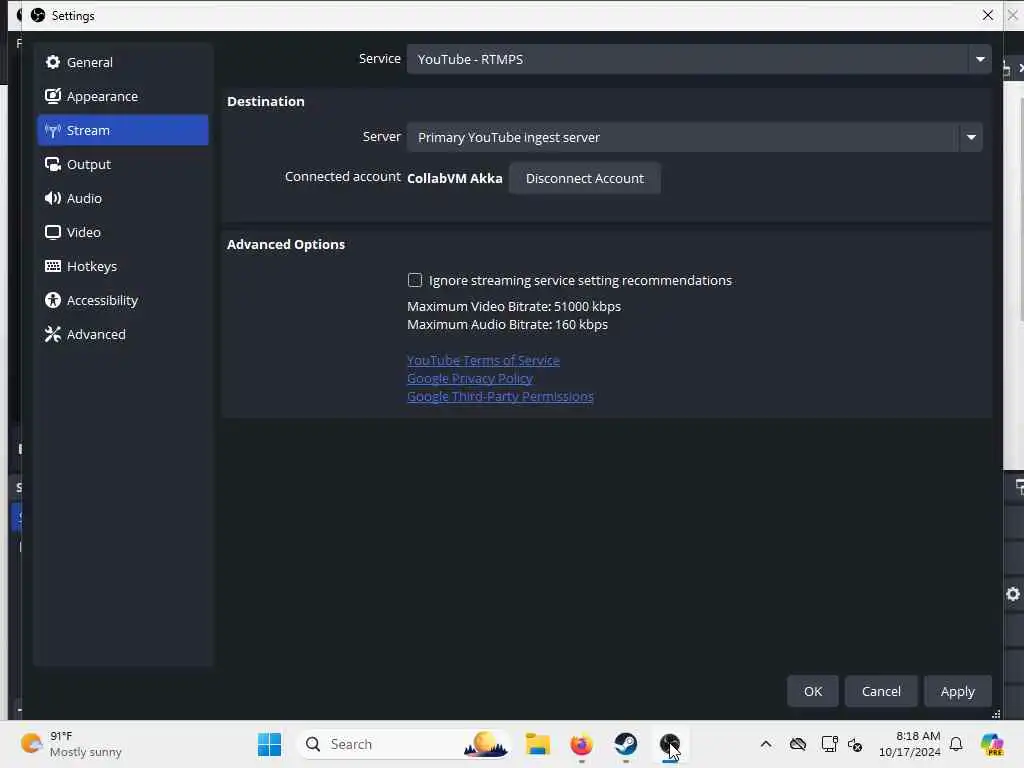The width and height of the screenshot is (1024, 768).
Task: Open Appearance settings icon
Action: [53, 96]
